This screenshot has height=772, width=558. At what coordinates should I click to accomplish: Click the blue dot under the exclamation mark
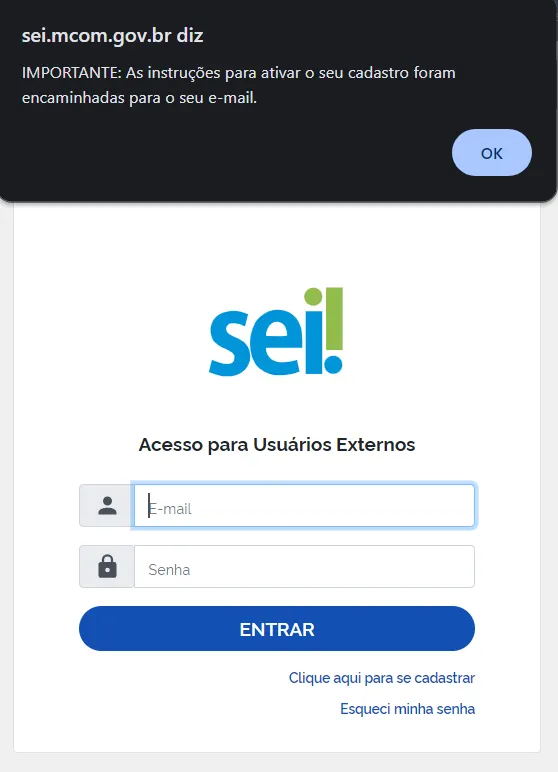[333, 365]
